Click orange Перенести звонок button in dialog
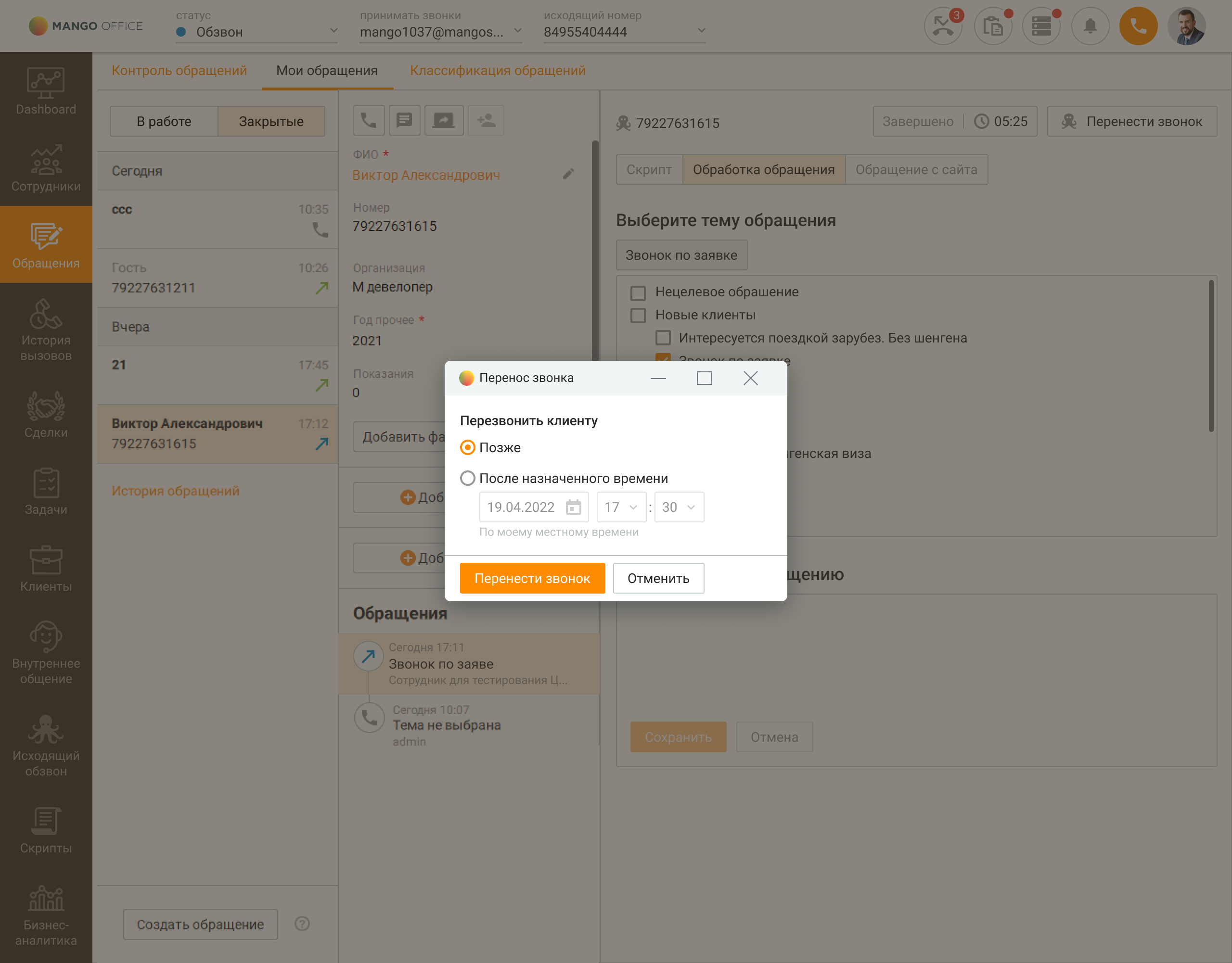This screenshot has width=1232, height=963. click(533, 579)
